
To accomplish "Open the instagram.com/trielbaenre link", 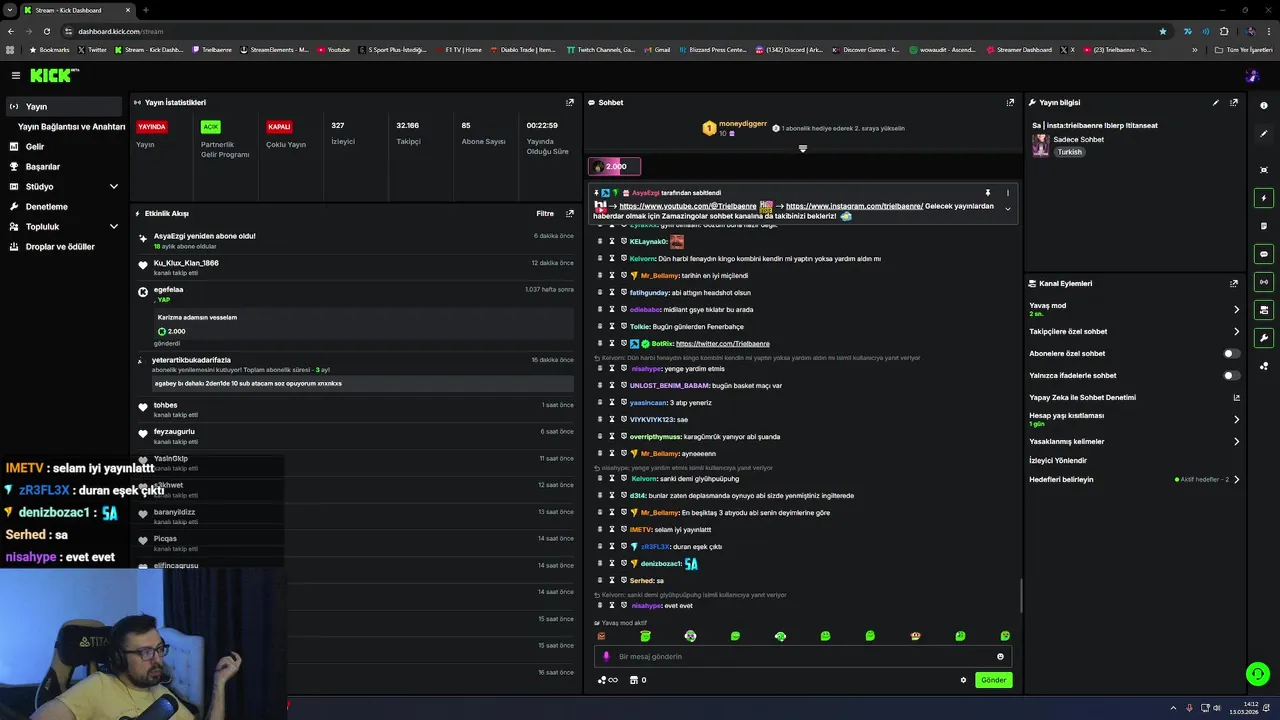I will coord(854,206).
